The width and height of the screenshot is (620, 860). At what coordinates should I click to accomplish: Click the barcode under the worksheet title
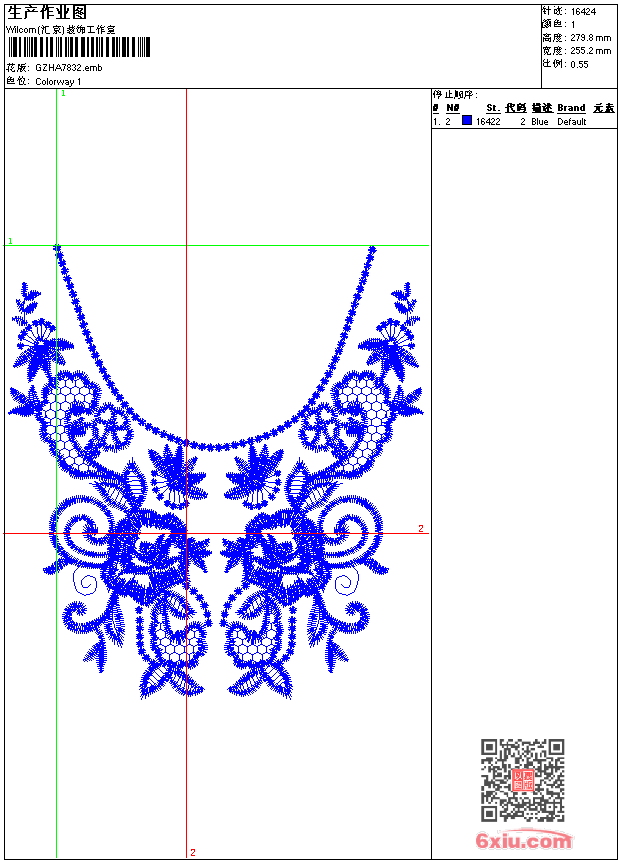[x=78, y=48]
